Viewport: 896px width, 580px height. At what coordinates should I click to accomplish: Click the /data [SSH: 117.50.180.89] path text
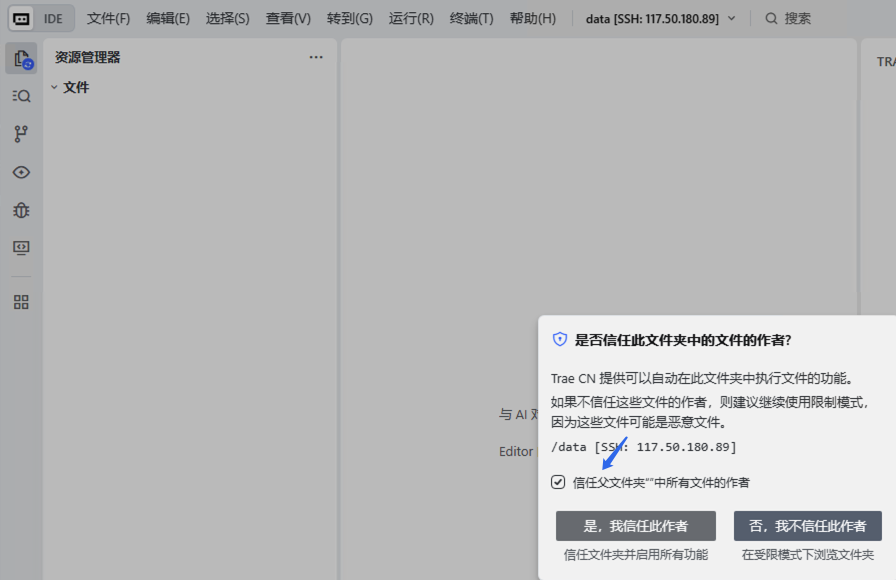click(x=643, y=447)
